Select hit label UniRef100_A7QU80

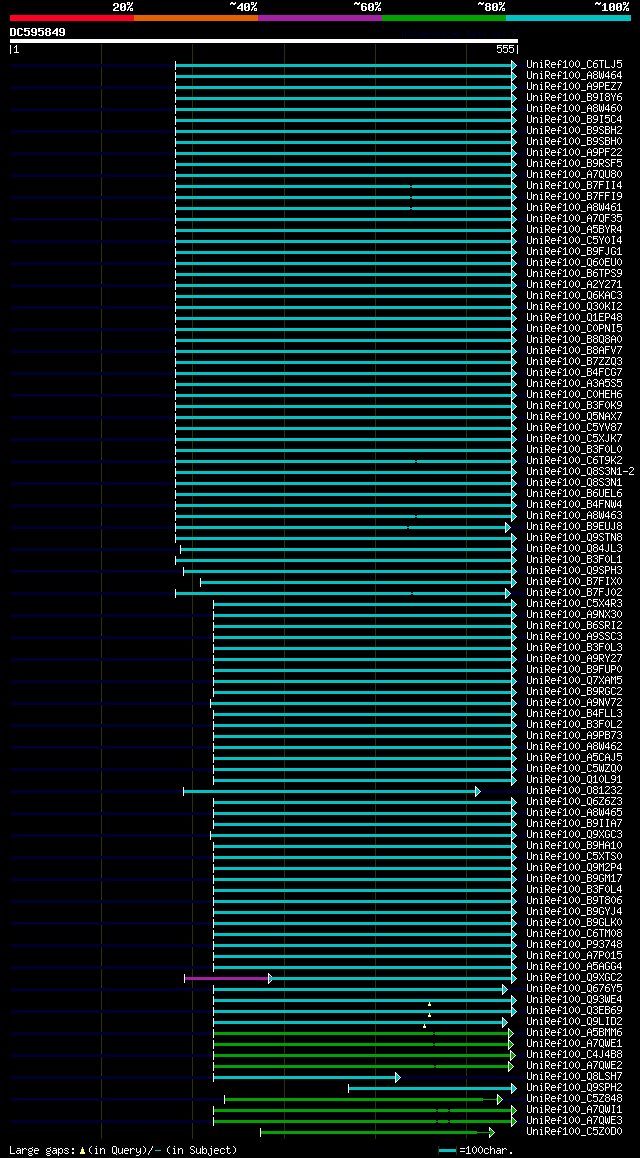[574, 174]
